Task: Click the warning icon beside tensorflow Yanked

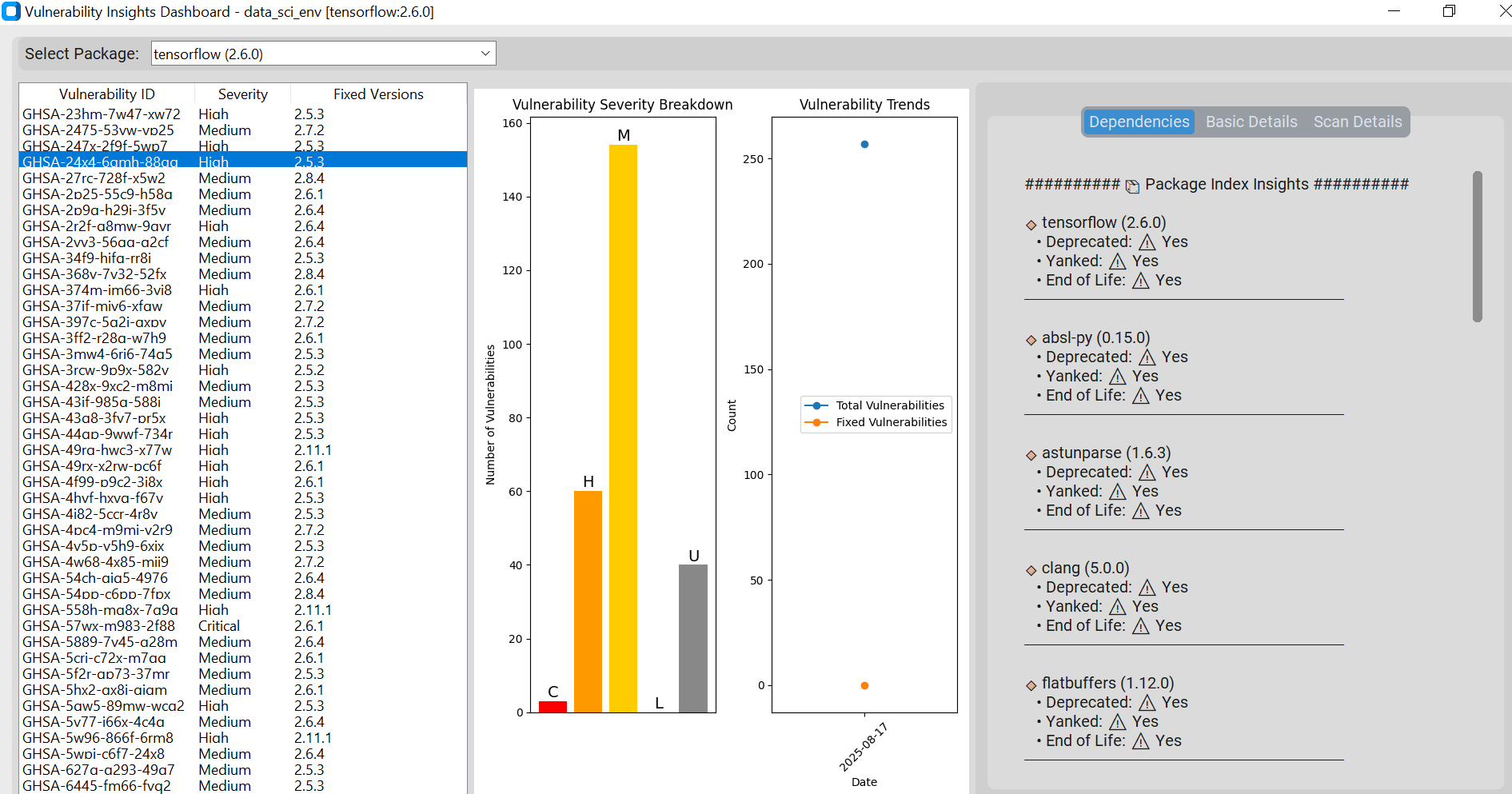Action: pyautogui.click(x=1118, y=261)
